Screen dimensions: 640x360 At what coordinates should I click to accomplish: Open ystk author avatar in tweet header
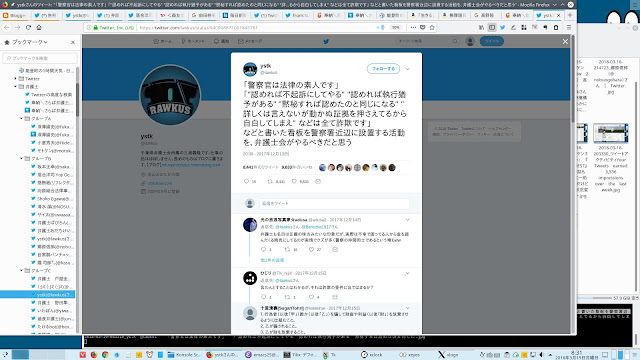tap(250, 69)
